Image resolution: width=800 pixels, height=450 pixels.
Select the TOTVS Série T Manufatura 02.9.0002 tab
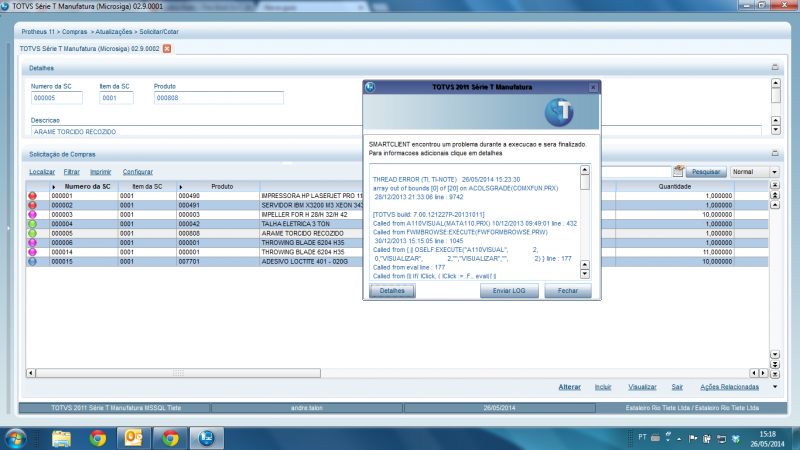pos(89,48)
